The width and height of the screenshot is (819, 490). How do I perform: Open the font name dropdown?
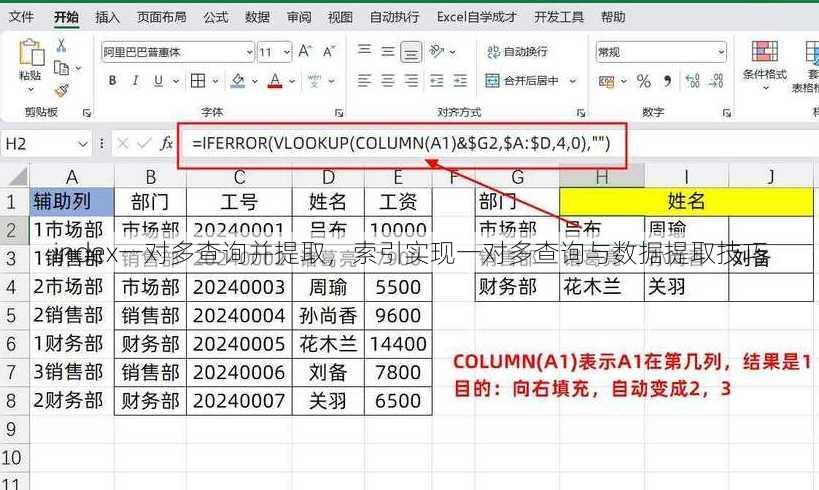coord(249,52)
